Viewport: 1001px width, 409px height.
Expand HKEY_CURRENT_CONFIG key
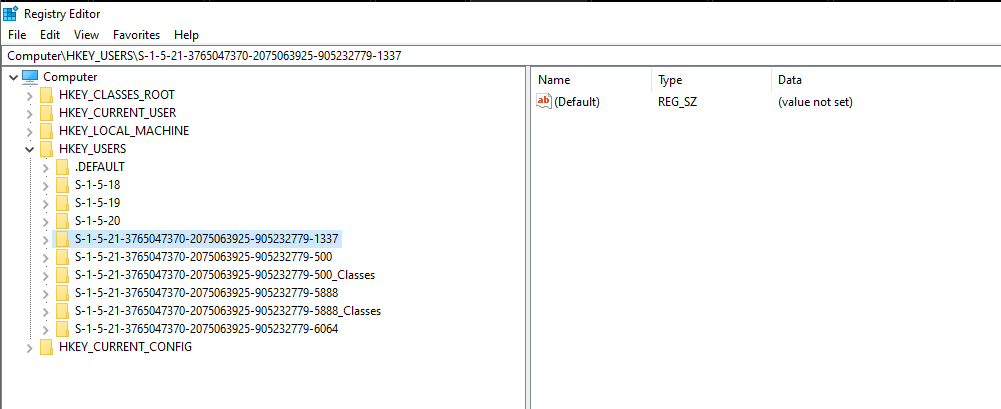click(x=29, y=348)
